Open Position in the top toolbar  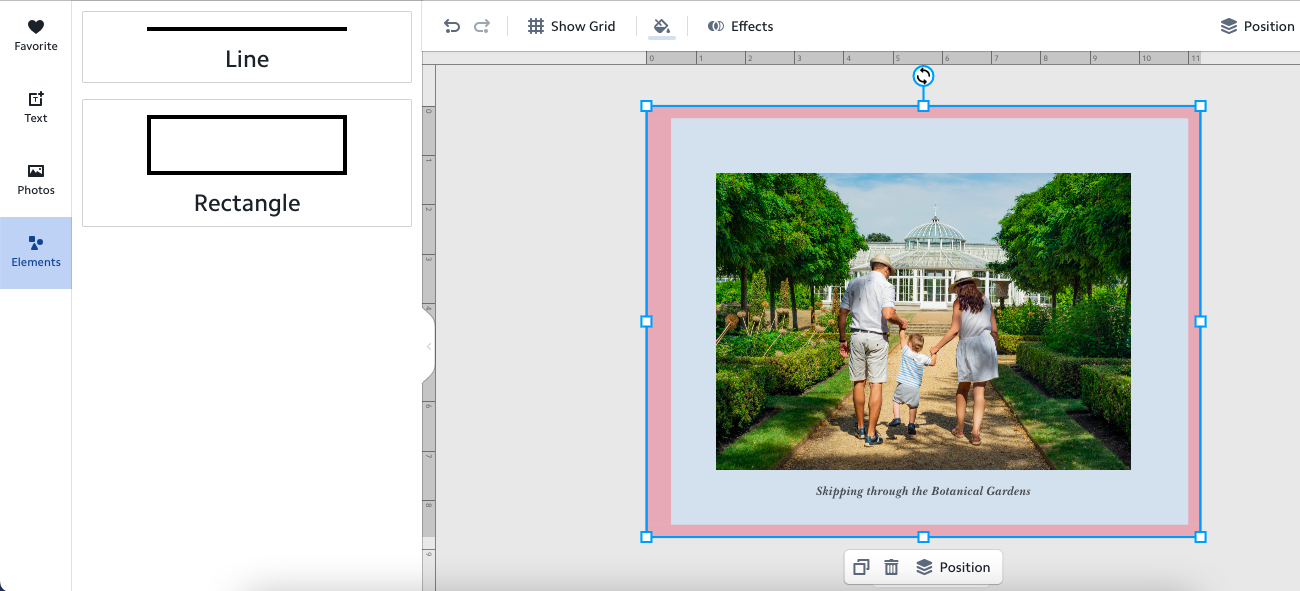[x=1257, y=26]
